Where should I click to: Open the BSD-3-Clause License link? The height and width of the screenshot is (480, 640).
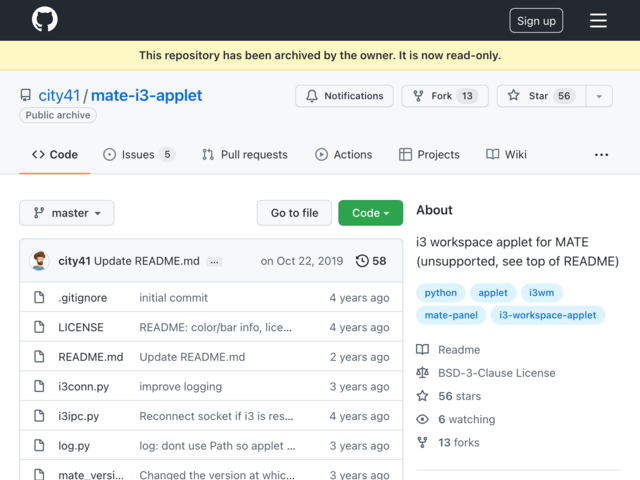coord(496,373)
